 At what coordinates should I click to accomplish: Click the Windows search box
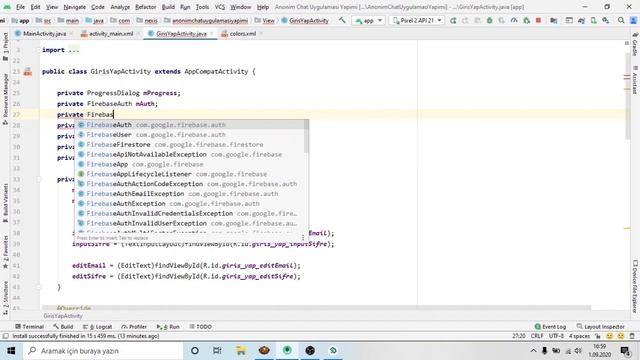[102, 351]
